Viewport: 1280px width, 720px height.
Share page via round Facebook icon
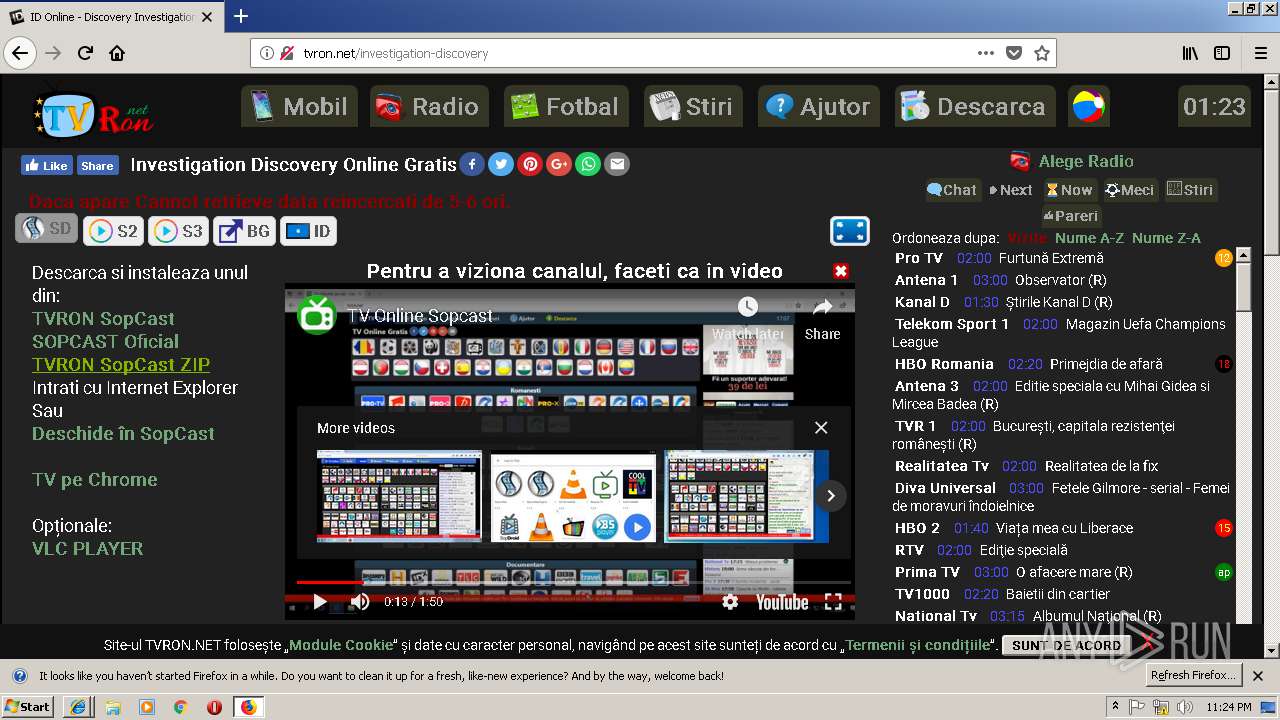[x=472, y=164]
